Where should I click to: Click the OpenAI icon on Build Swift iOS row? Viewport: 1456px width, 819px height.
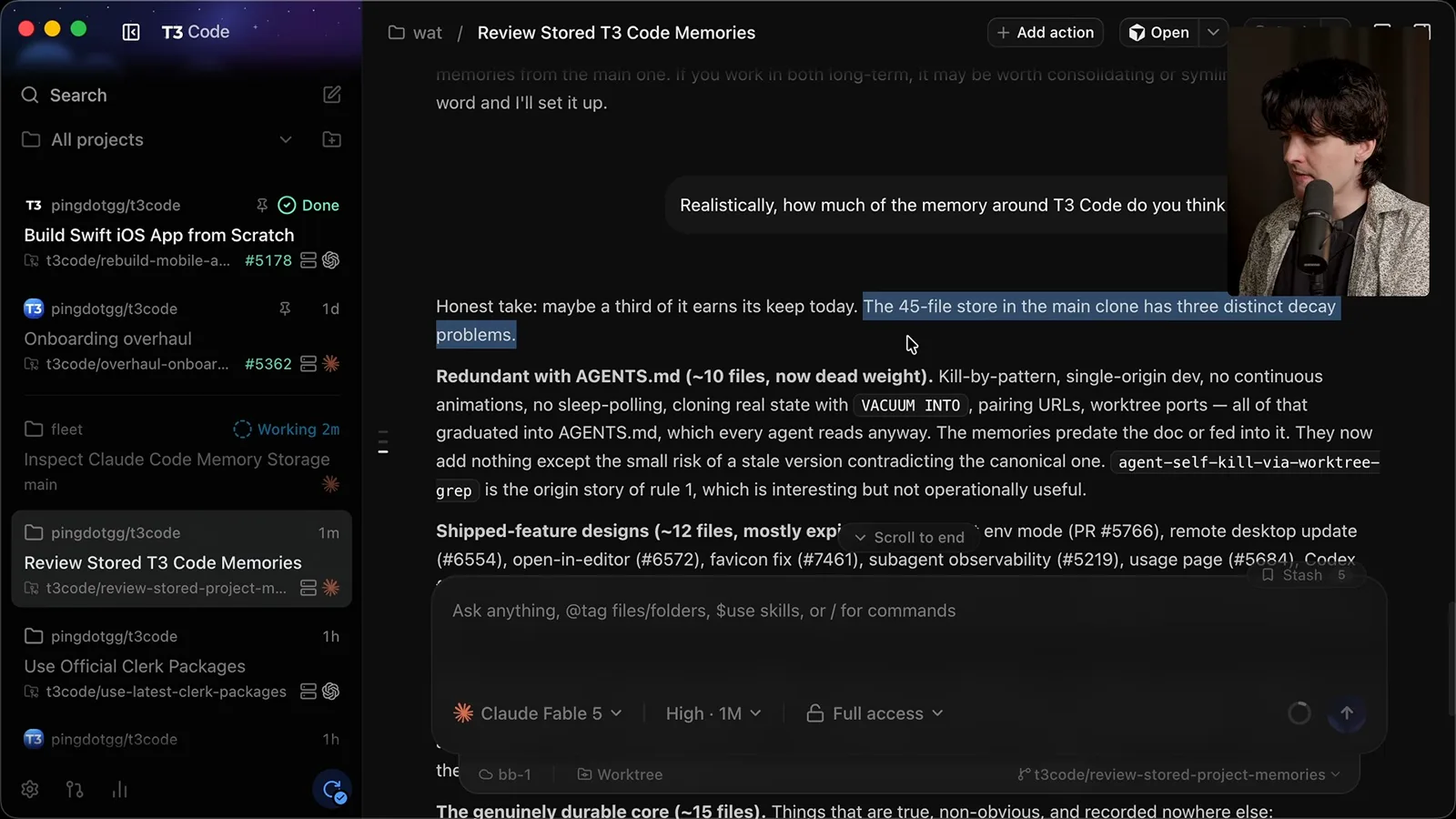click(331, 260)
